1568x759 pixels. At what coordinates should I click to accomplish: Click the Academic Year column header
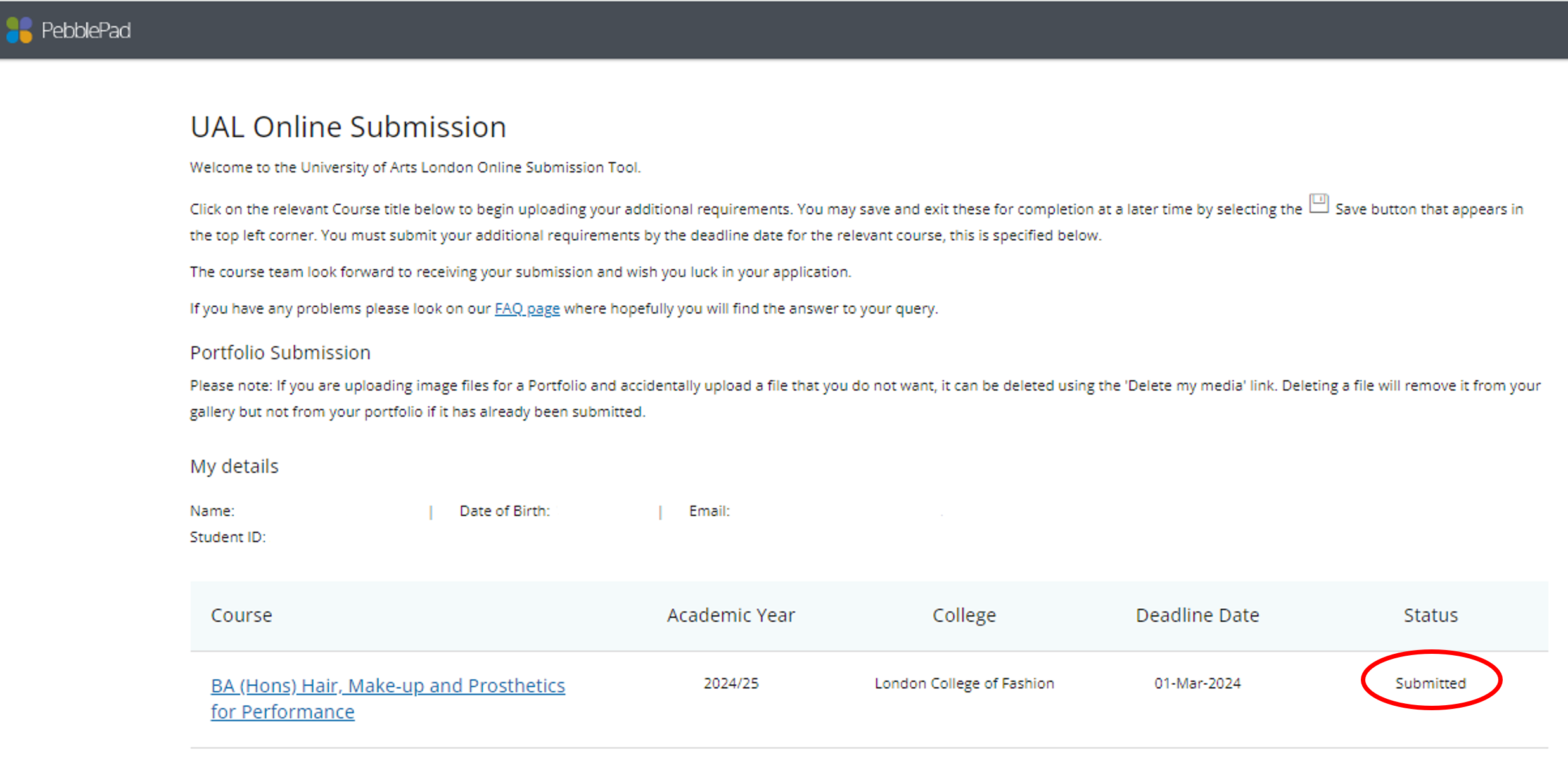730,615
